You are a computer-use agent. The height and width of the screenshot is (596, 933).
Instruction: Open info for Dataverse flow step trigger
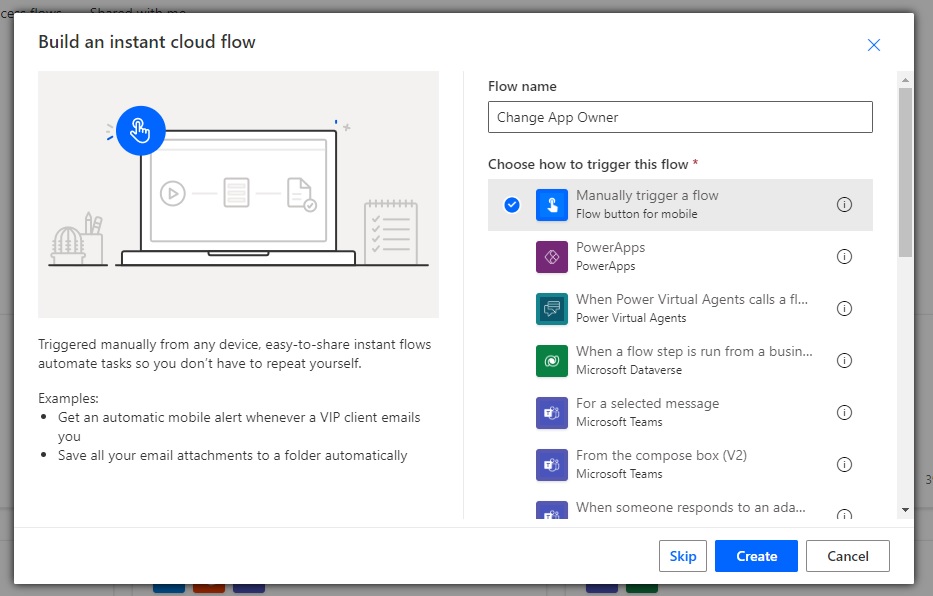844,360
